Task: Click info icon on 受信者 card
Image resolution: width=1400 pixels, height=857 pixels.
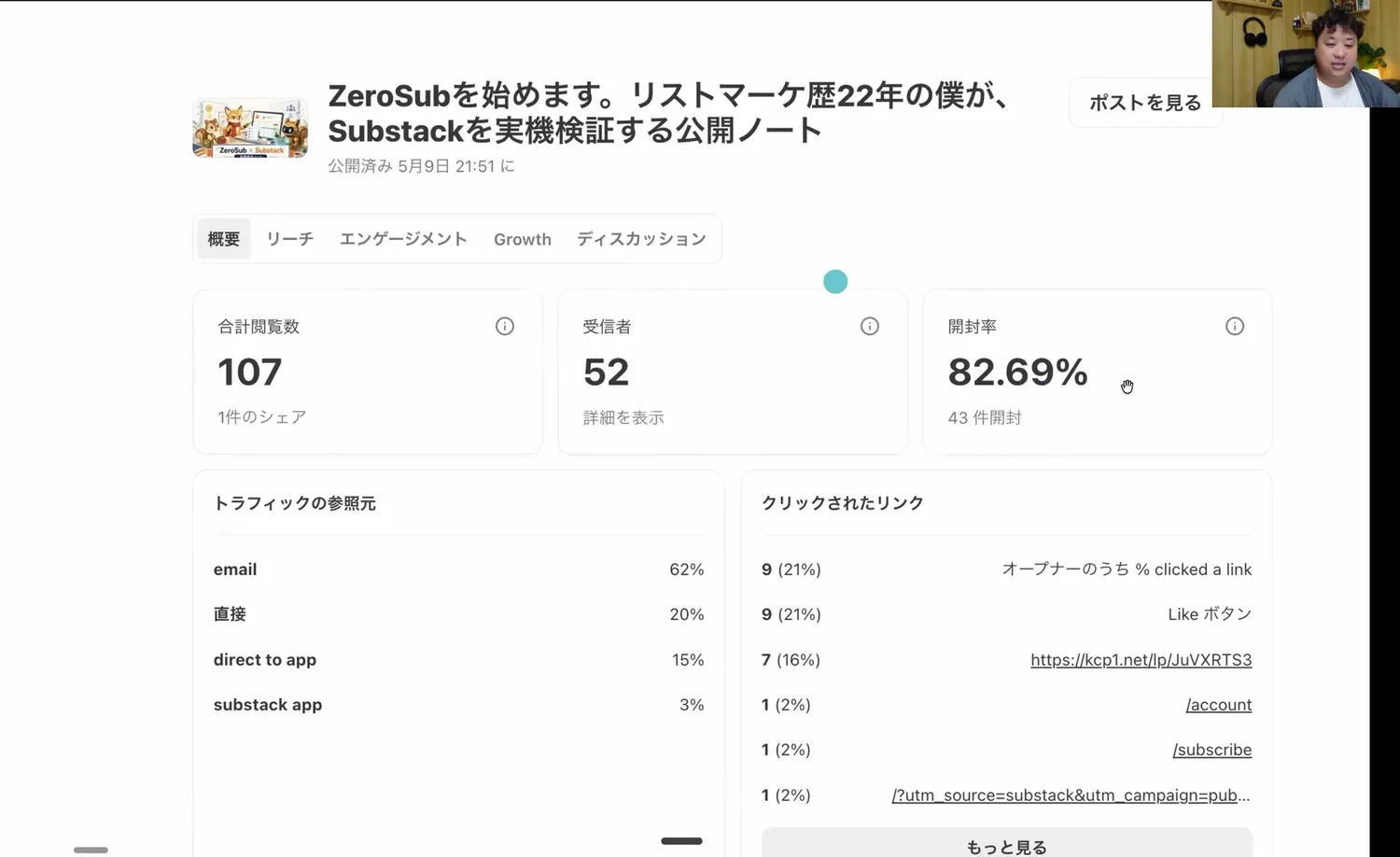Action: pyautogui.click(x=870, y=326)
